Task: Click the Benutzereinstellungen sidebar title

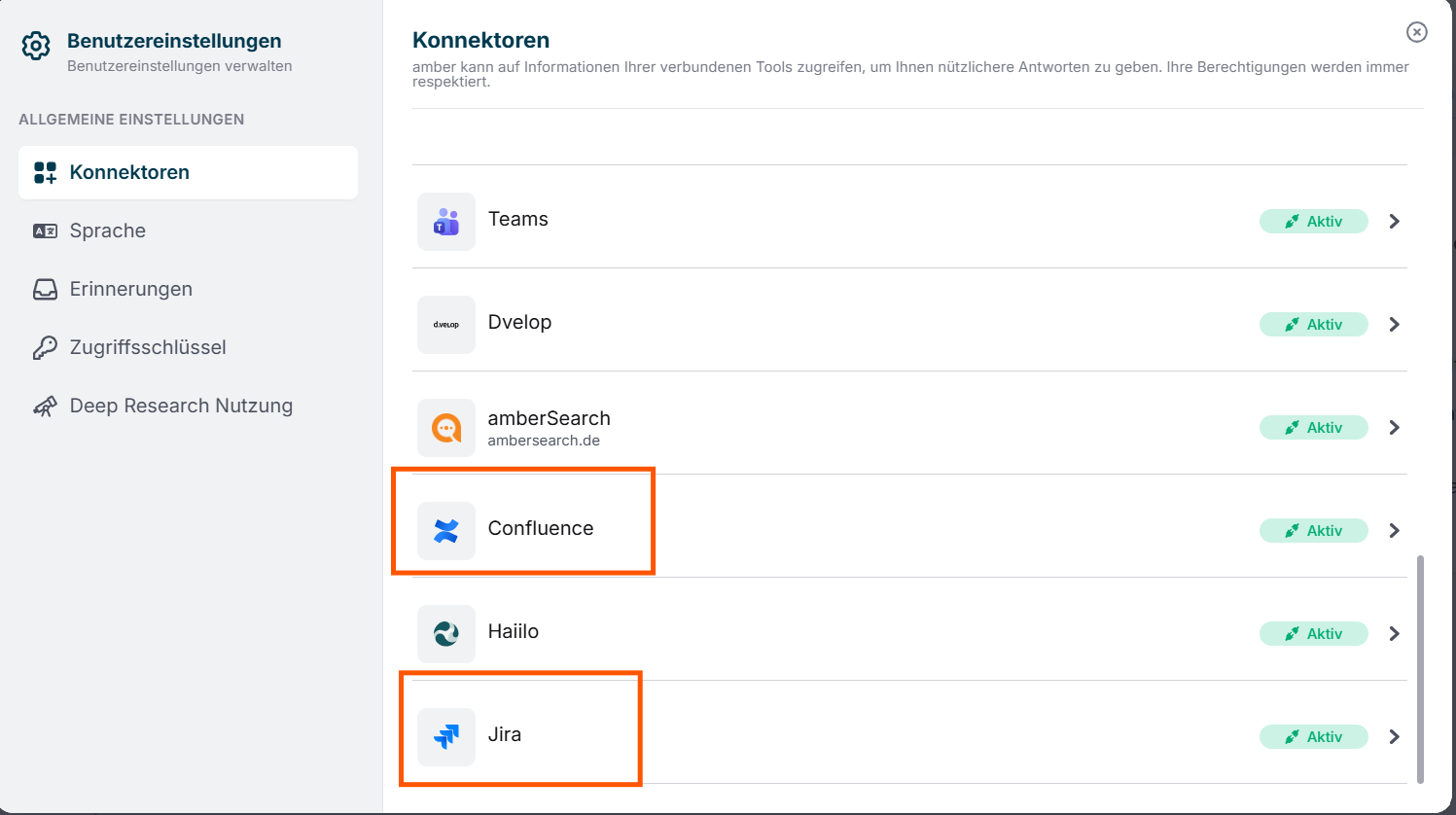Action: 174,41
